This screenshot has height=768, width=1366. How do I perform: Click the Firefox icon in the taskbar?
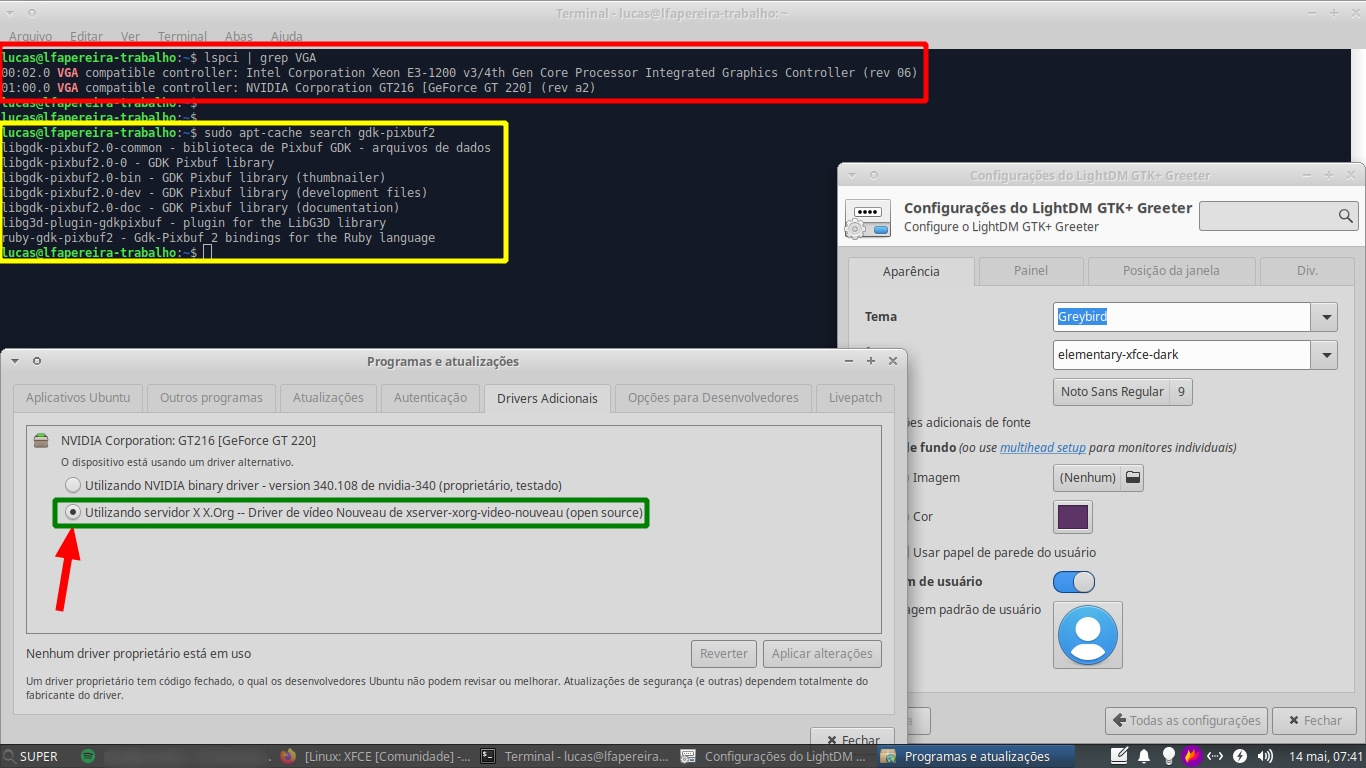289,757
